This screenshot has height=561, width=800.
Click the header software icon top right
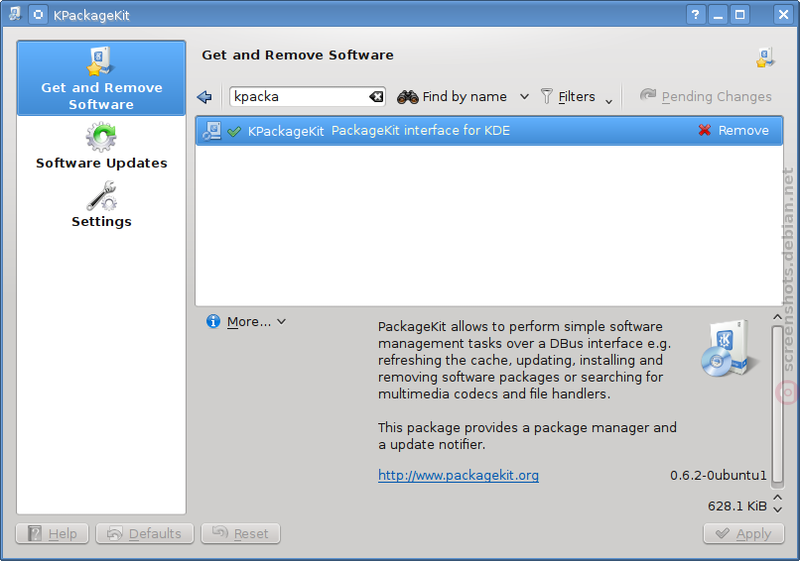(766, 58)
